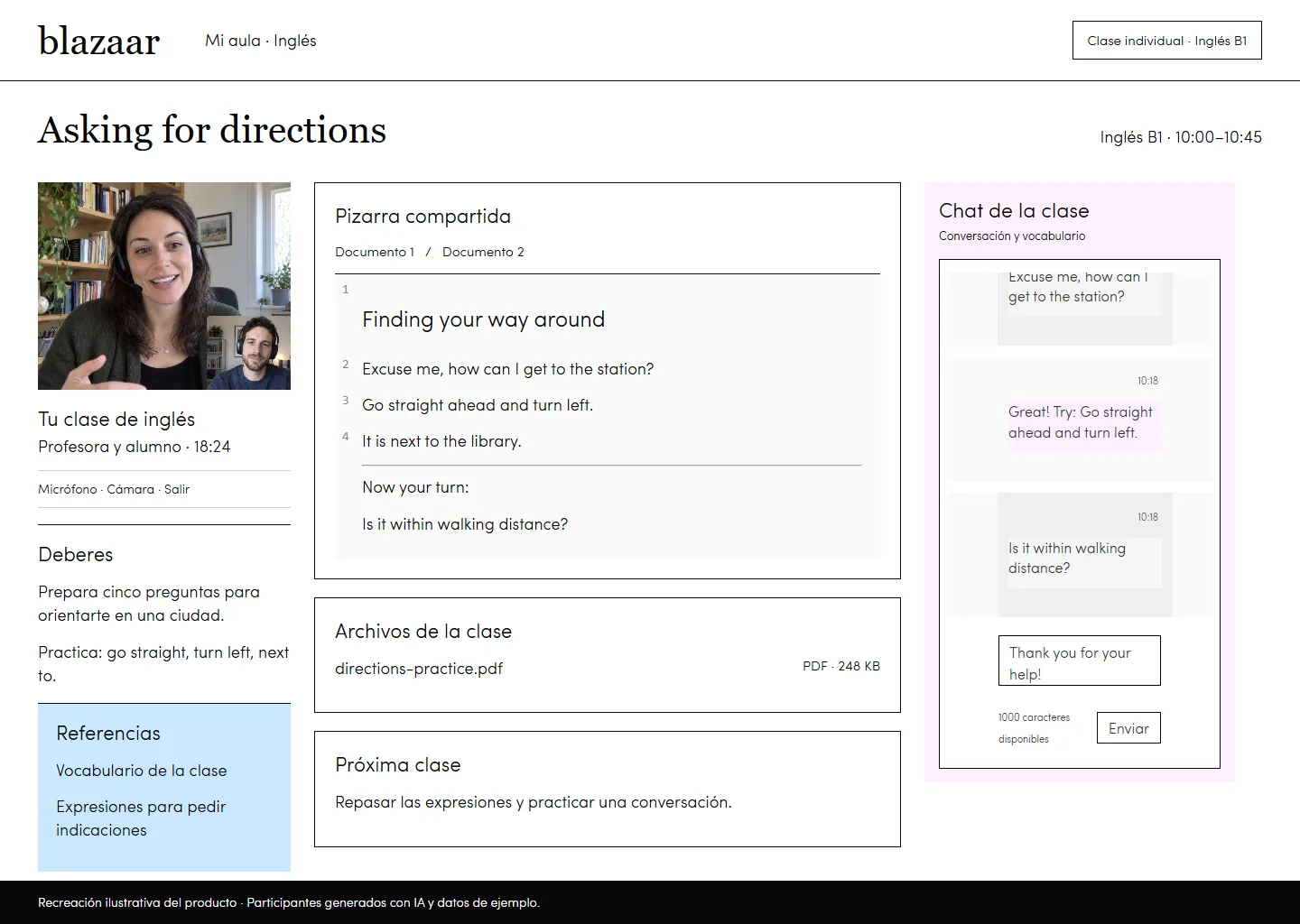
Task: Click the 1000 caracteres disponibles counter
Action: pos(1034,728)
